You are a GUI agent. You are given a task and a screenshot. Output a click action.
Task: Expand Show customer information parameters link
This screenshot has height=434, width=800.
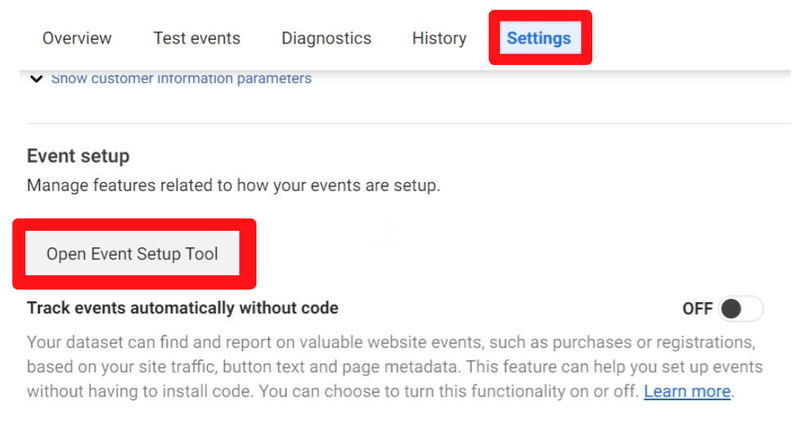coord(181,78)
